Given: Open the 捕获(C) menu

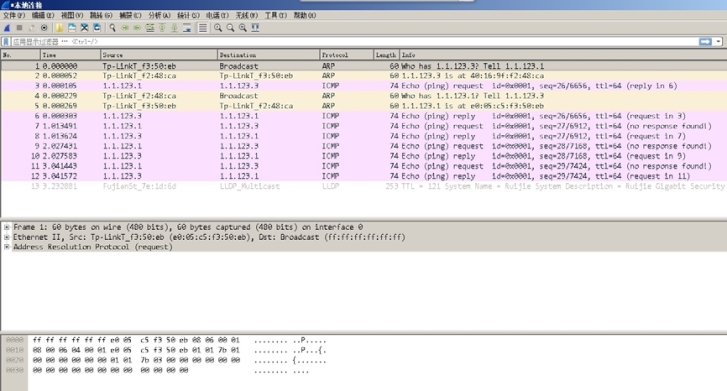Looking at the screenshot, I should (130, 15).
